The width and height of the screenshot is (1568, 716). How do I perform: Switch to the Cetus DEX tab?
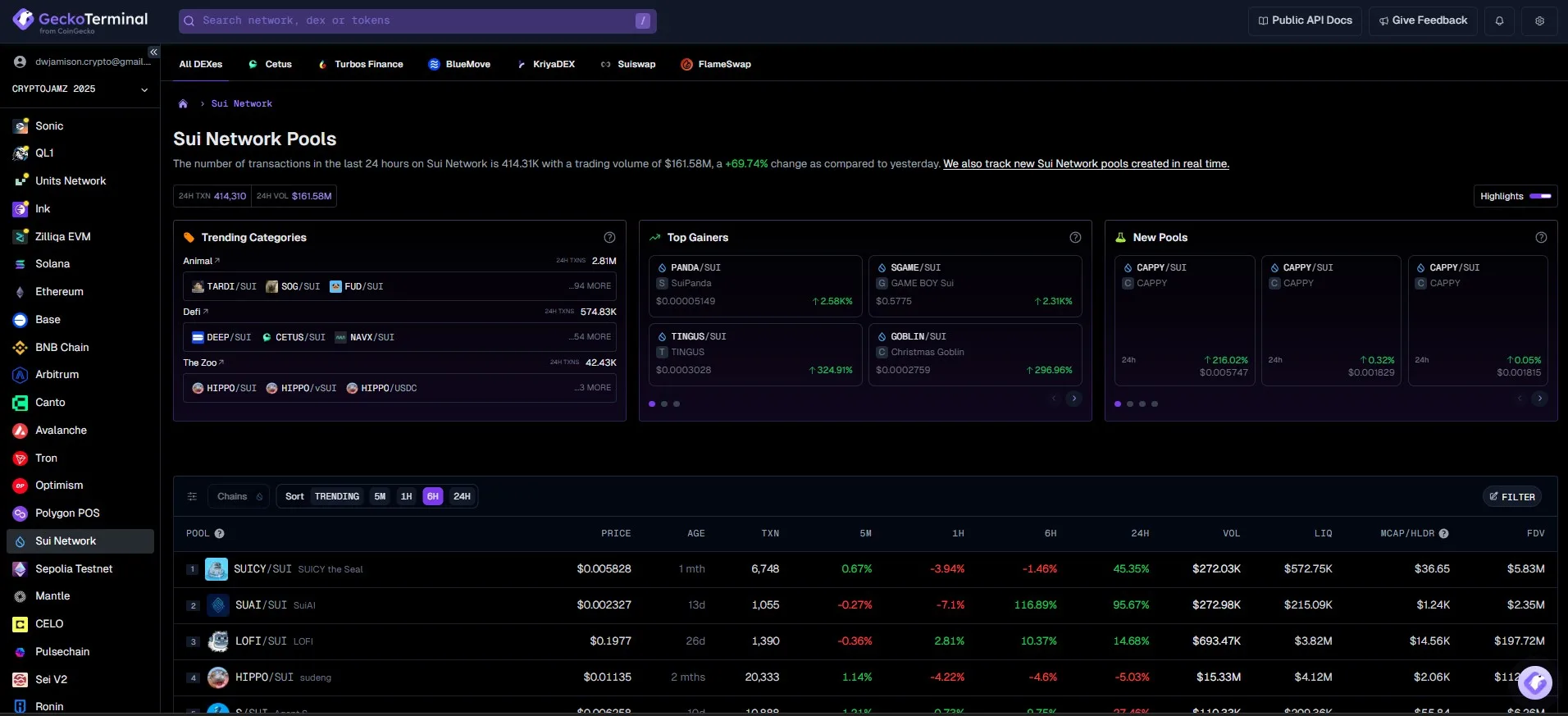pyautogui.click(x=270, y=64)
